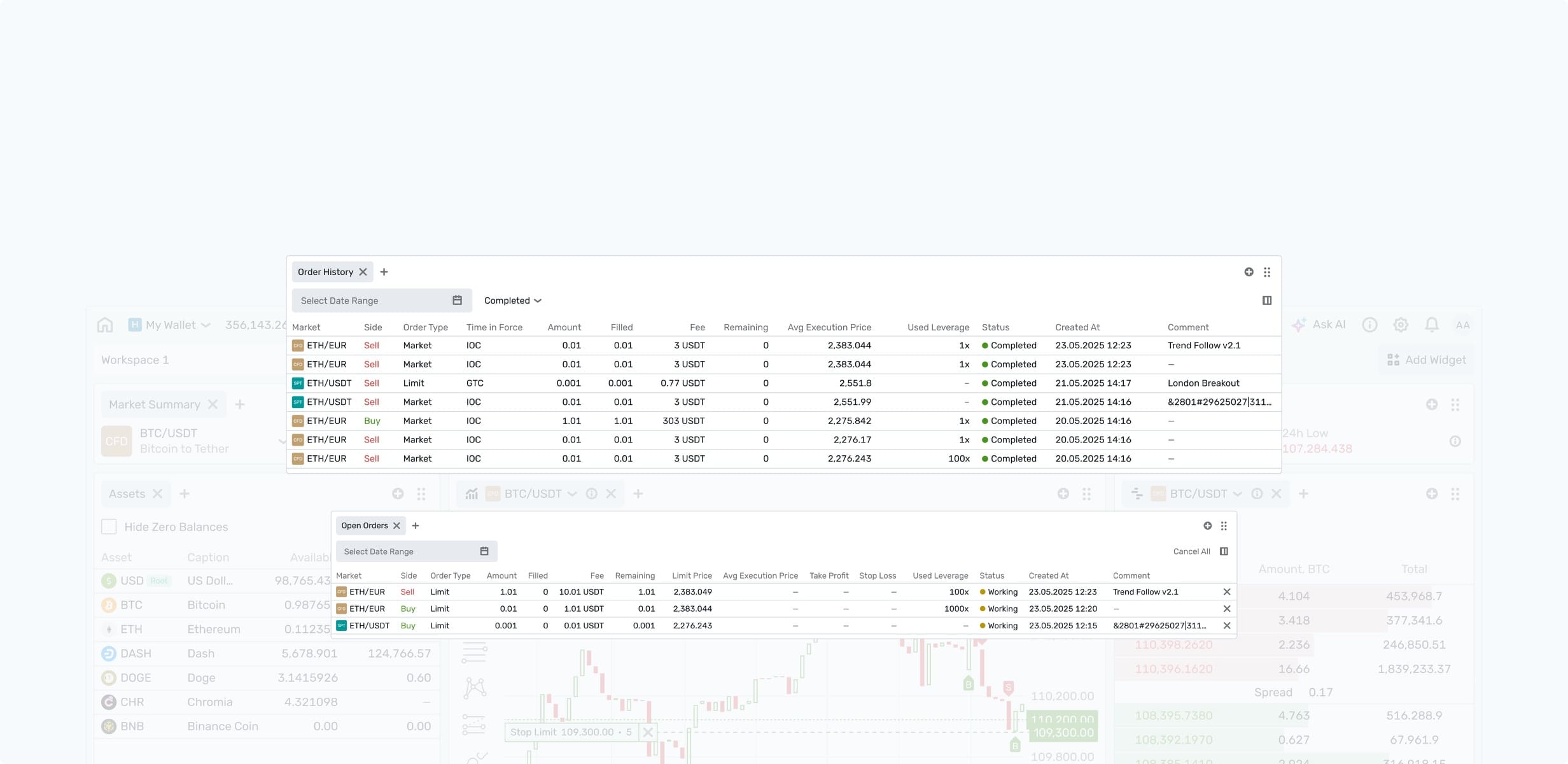Cancel the Trend Follow v2.1 open order
Viewport: 1568px width, 764px height.
[1227, 592]
